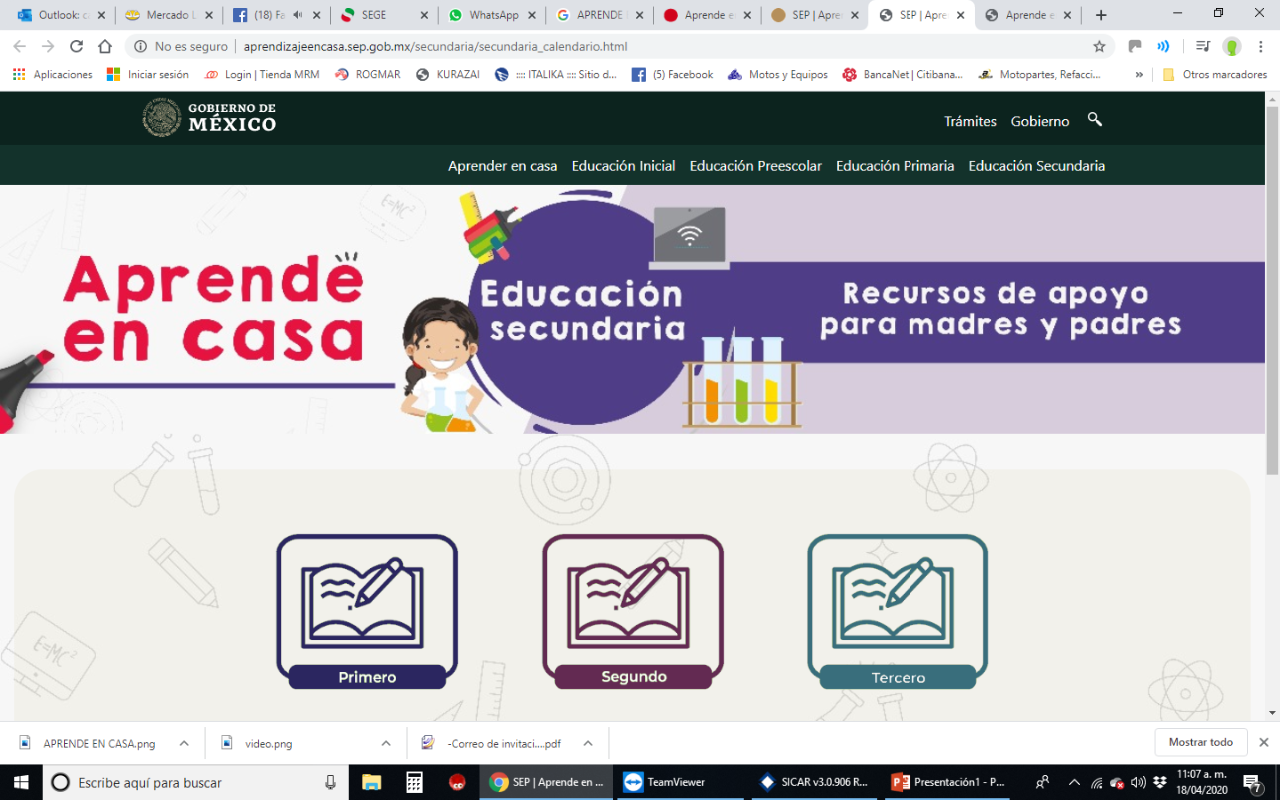
Task: Open the Login Tienda MRM bookmark
Action: tap(261, 74)
